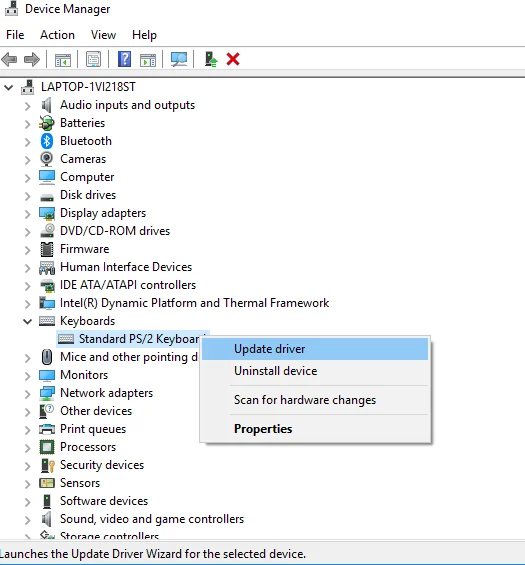Viewport: 525px width, 565px height.
Task: Expand the Software devices category
Action: pos(28,502)
